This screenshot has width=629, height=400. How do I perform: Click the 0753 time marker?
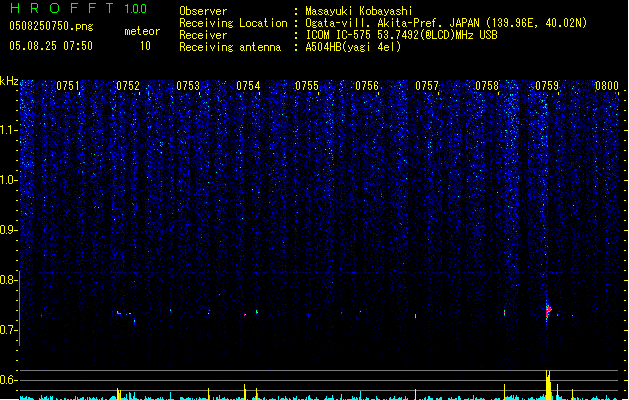click(188, 86)
